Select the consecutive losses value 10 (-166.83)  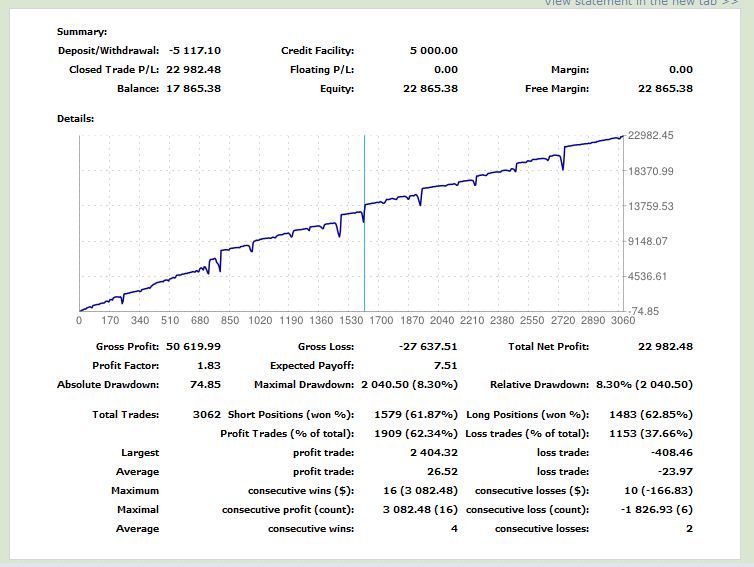click(658, 491)
